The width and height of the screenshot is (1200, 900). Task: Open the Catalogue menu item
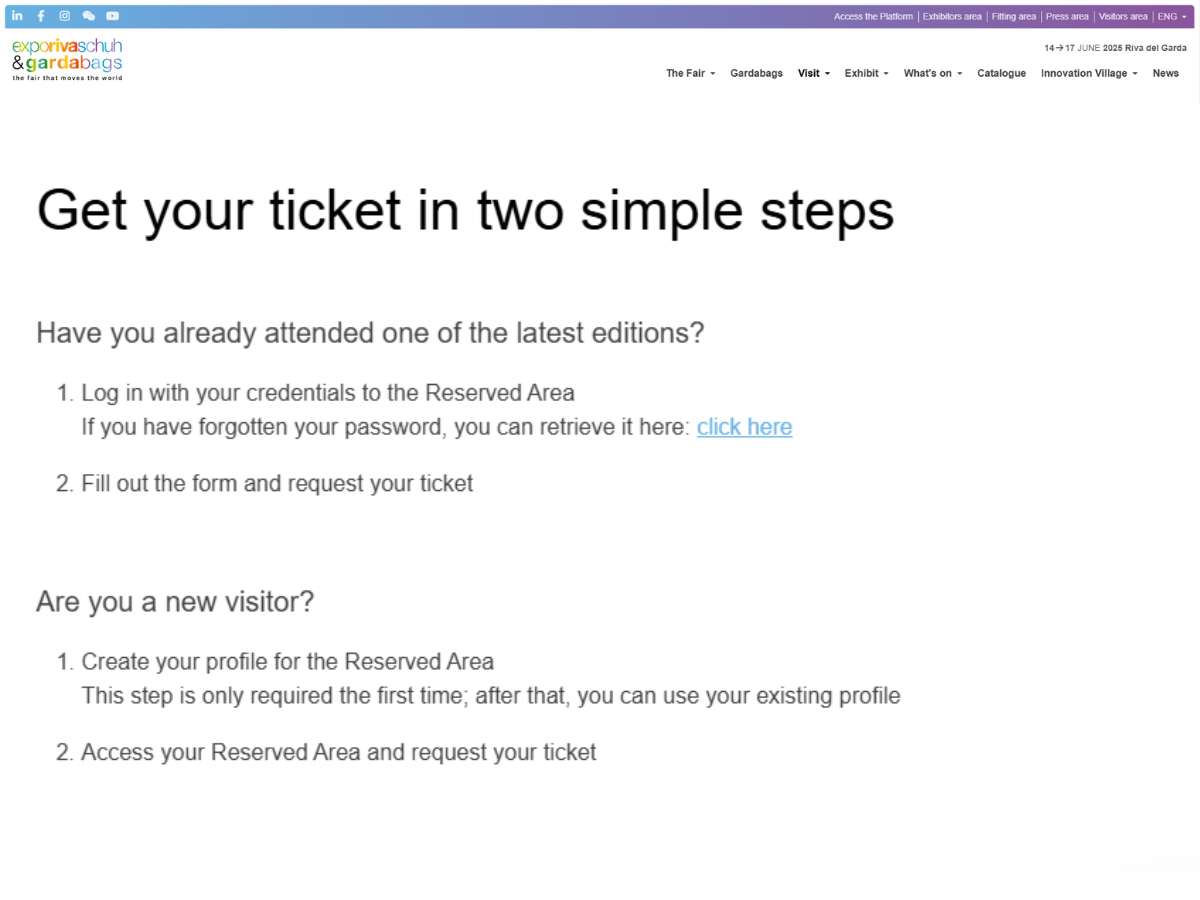coord(1001,73)
